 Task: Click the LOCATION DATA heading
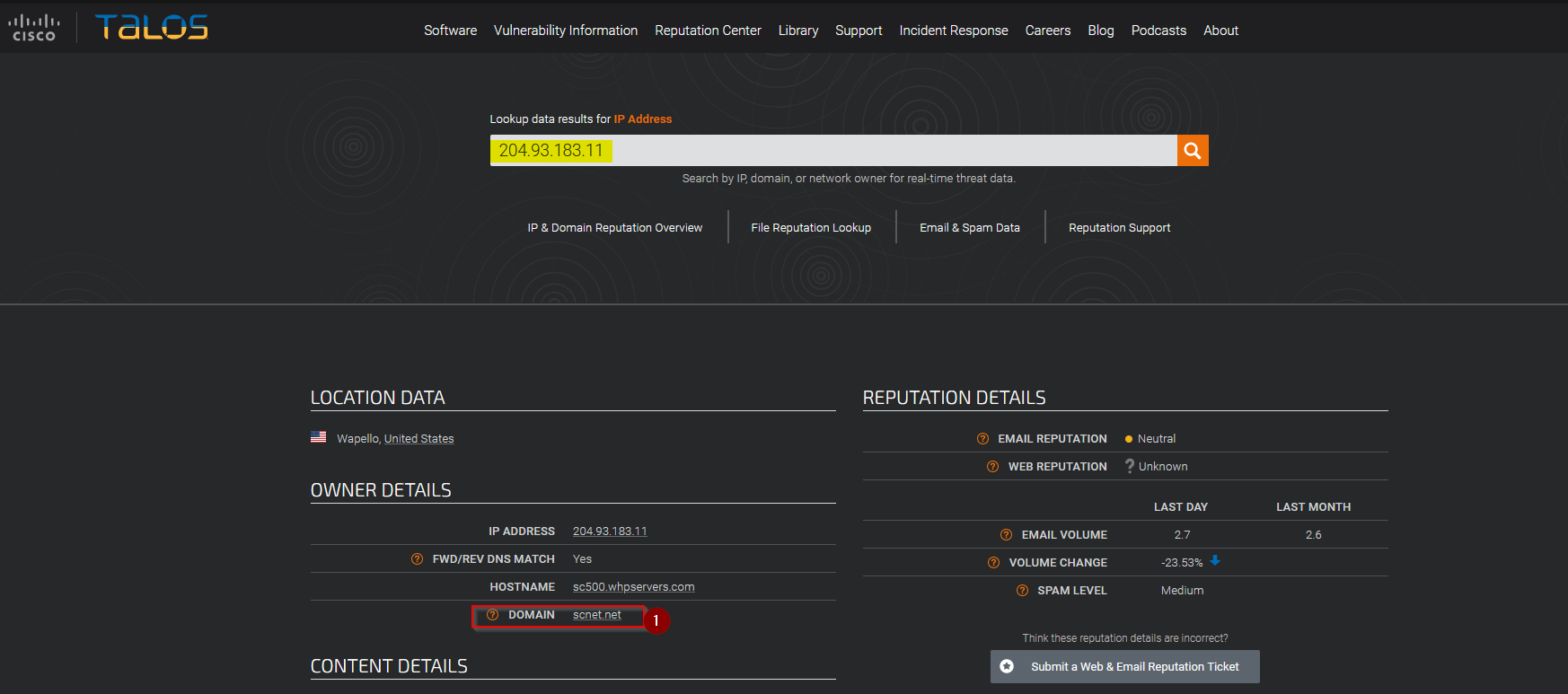378,398
